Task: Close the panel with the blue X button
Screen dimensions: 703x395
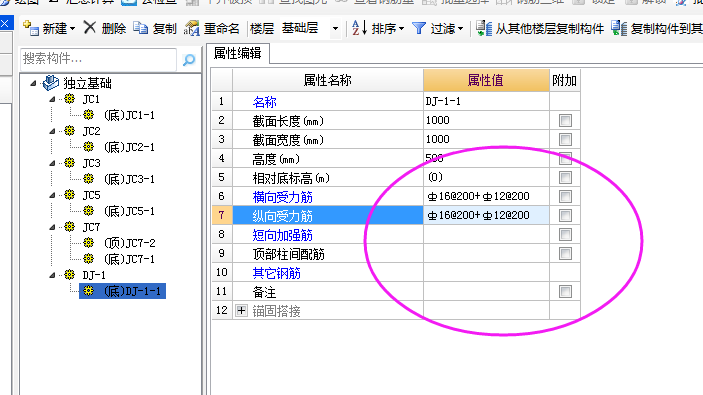Action: click(x=5, y=23)
